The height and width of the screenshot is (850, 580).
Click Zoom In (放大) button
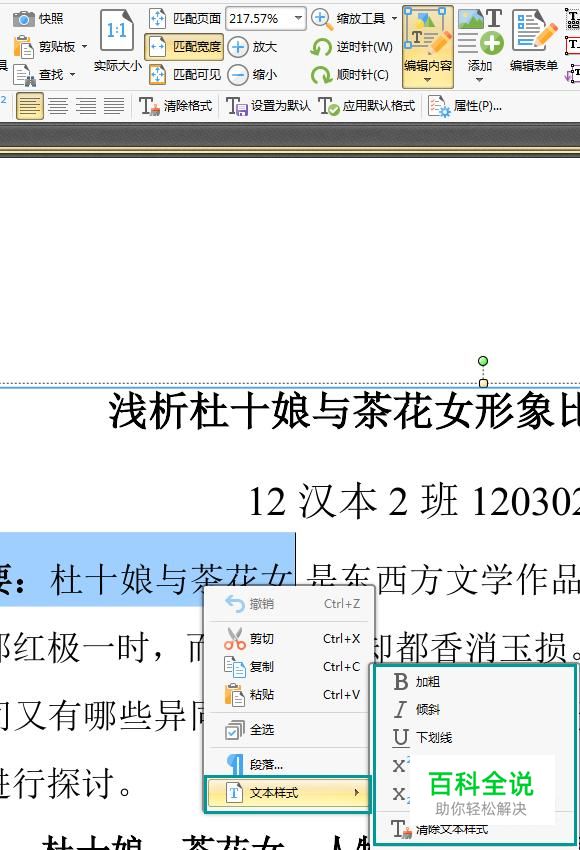coord(253,47)
